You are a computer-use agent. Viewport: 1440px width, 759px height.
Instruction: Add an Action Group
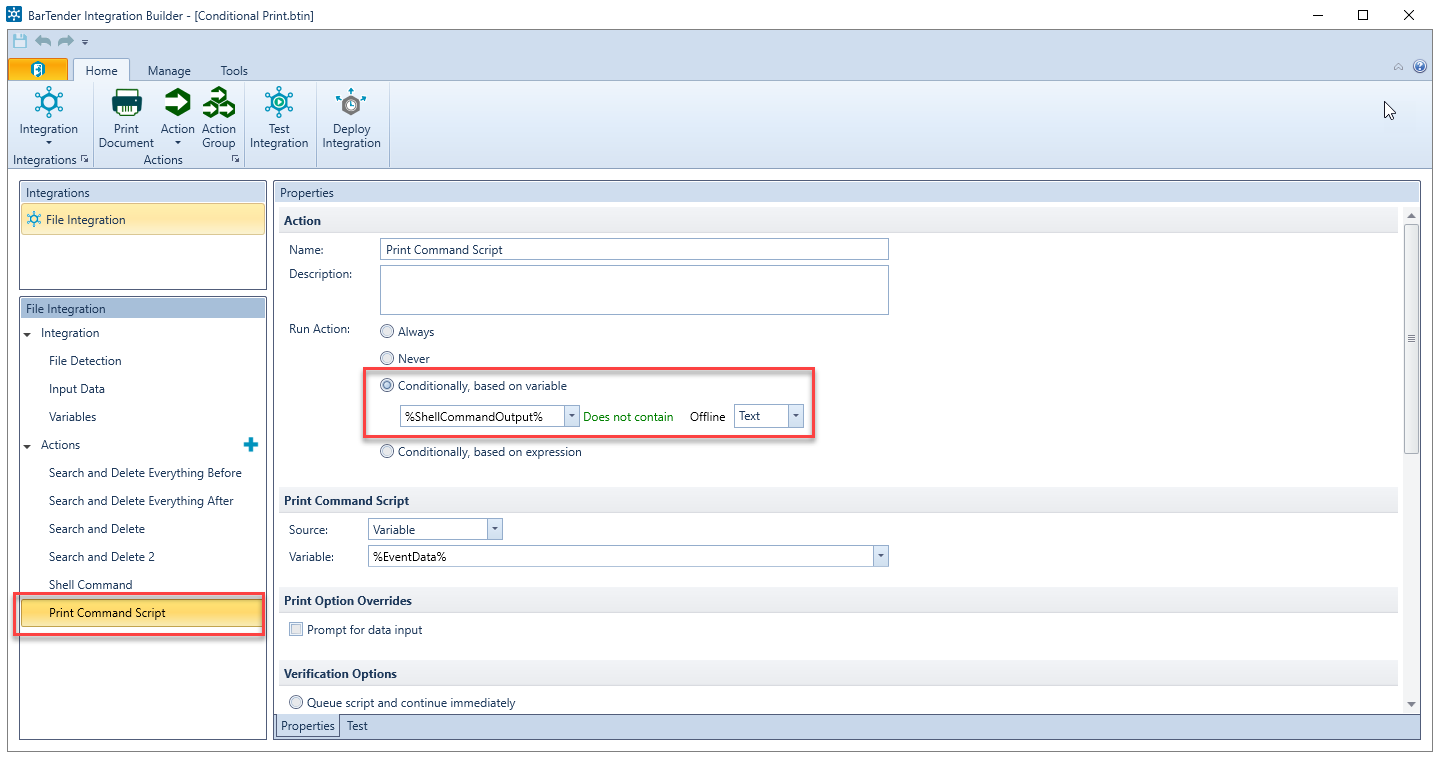[x=218, y=118]
